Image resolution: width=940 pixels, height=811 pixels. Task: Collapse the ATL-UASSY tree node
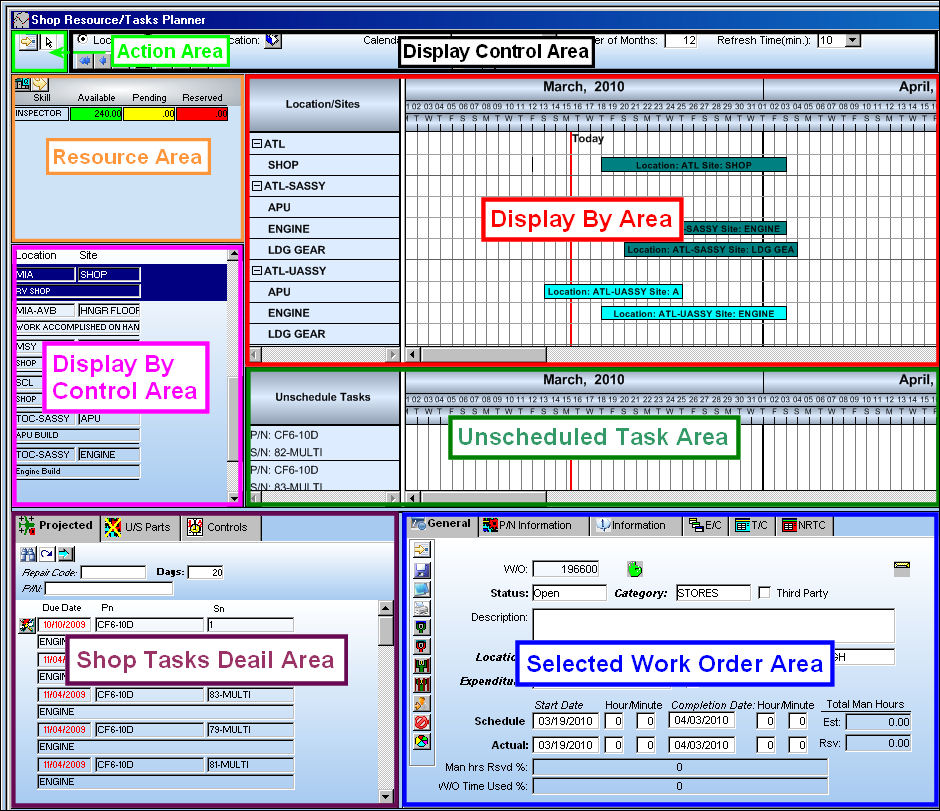(x=257, y=270)
